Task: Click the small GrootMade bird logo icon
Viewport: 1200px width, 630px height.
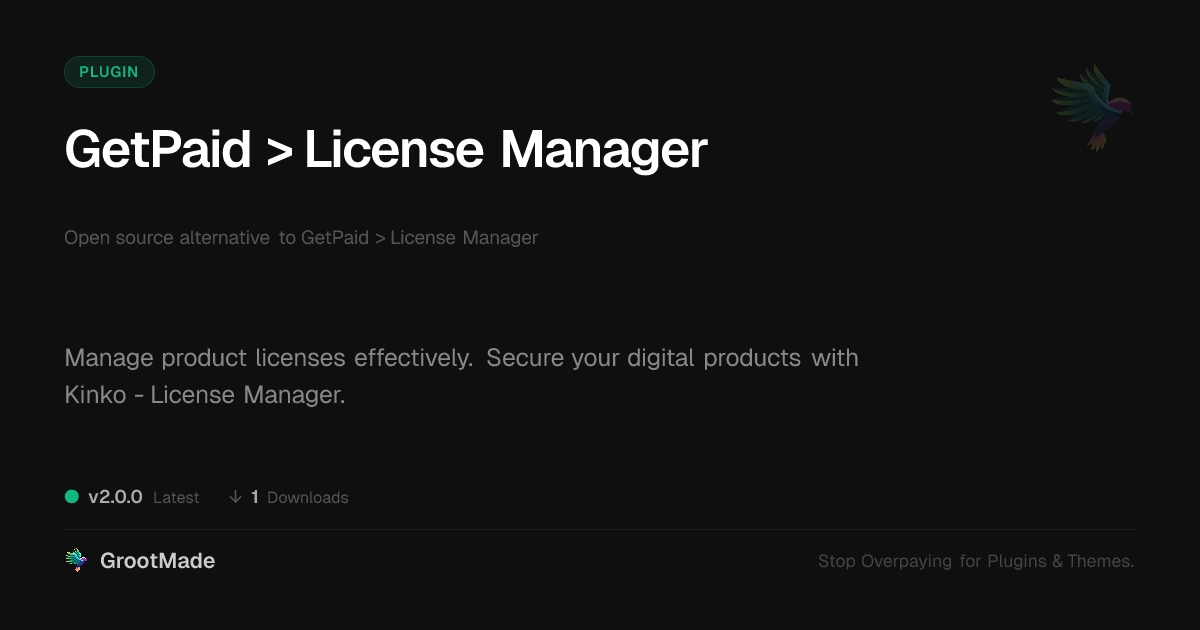Action: tap(76, 561)
